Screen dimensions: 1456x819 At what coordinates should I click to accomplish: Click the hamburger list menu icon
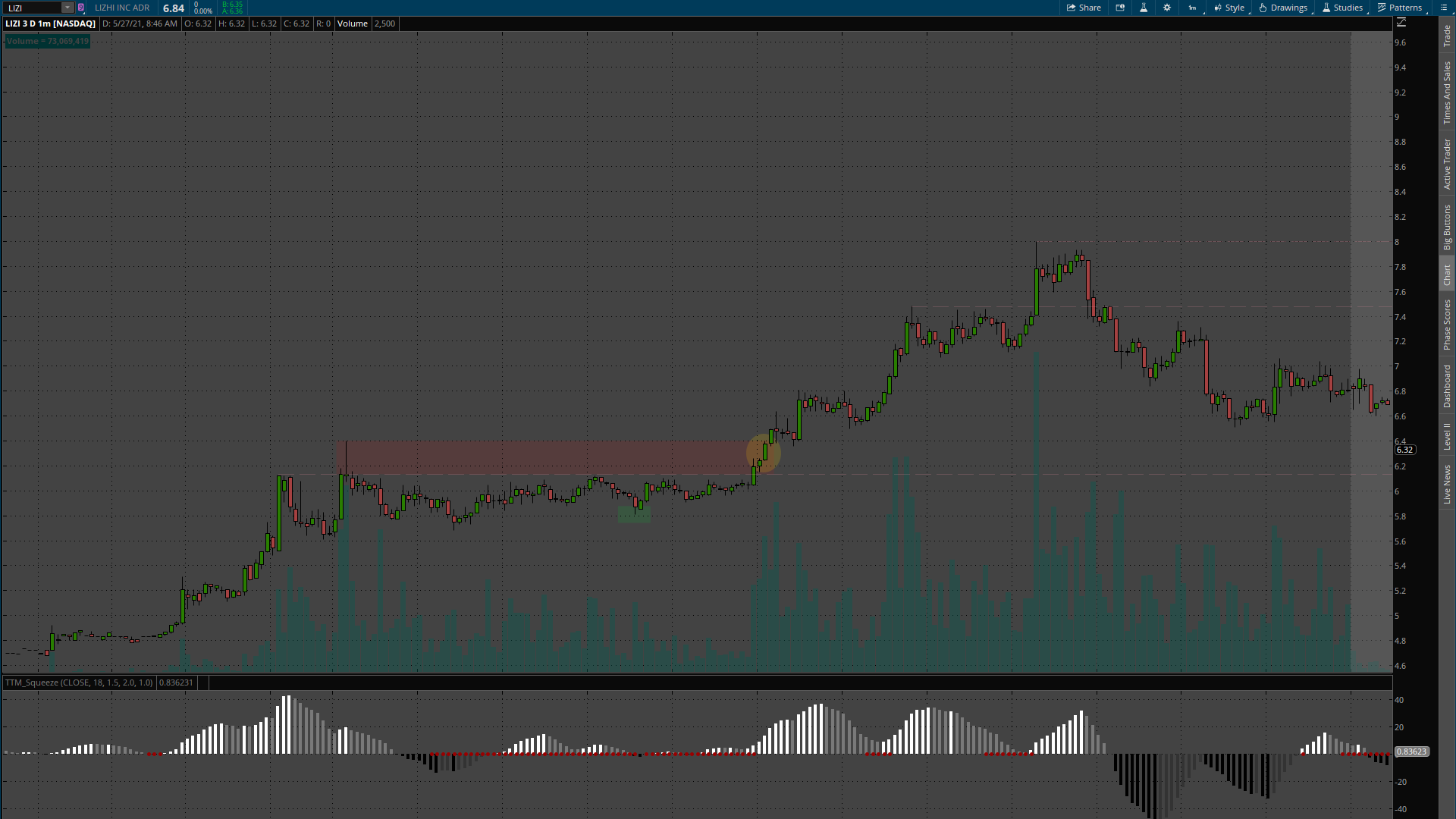[1443, 8]
